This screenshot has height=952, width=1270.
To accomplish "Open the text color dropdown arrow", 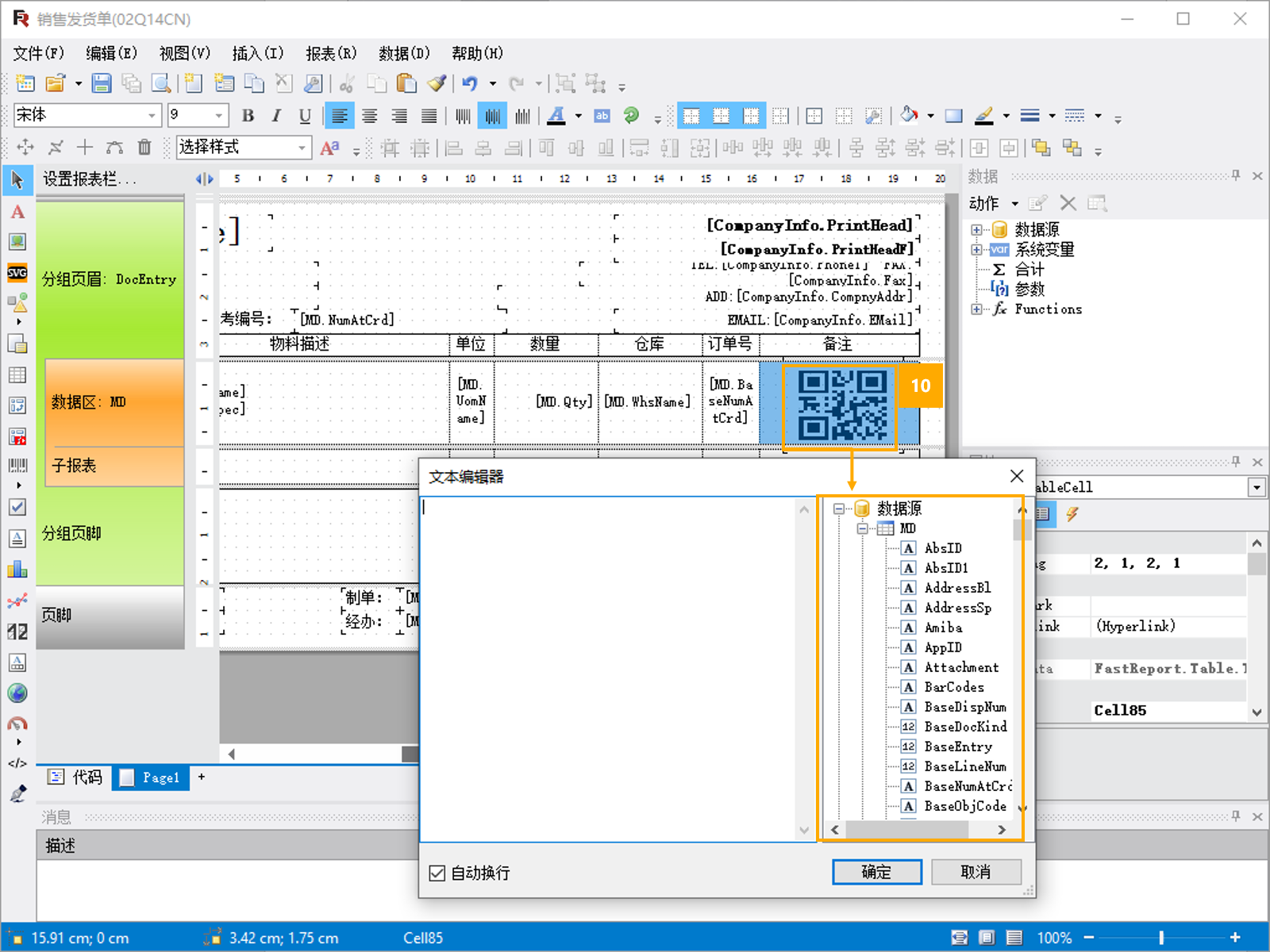I will [578, 116].
